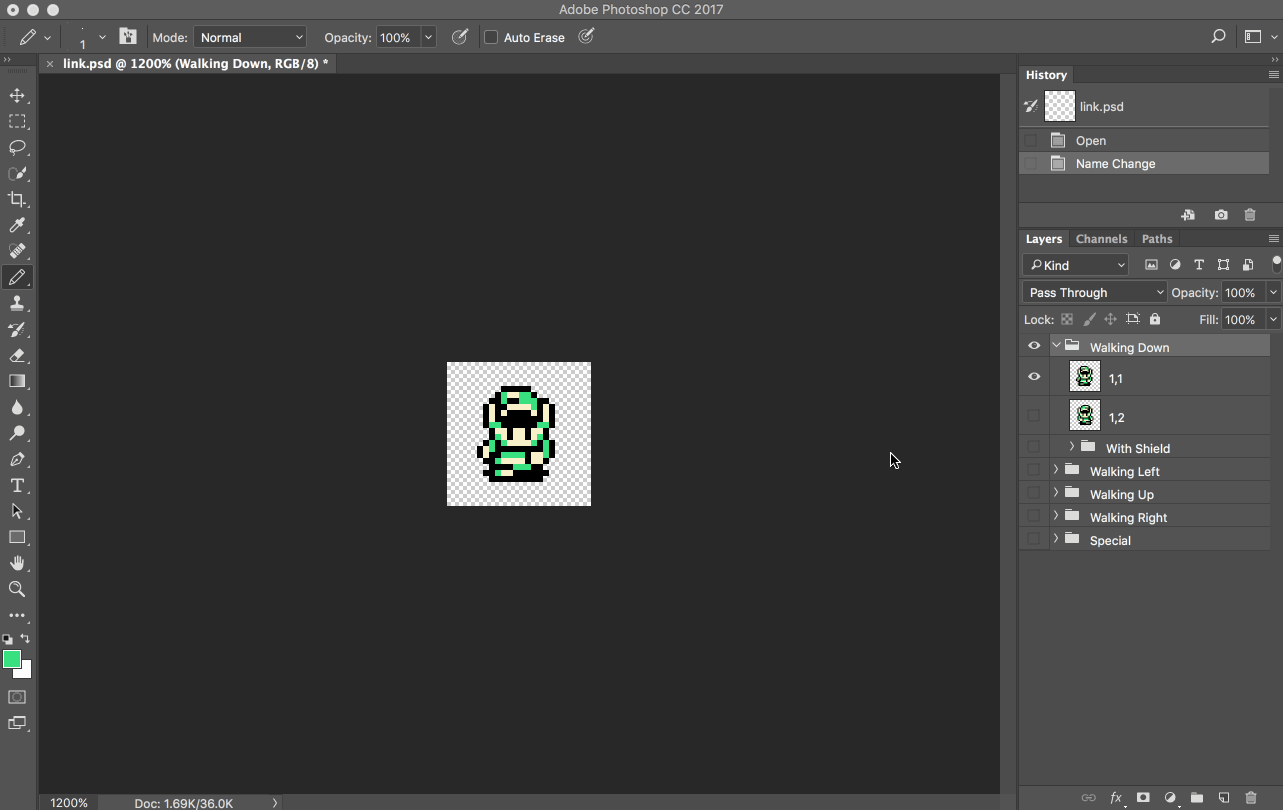Reset default foreground and background colors
This screenshot has width=1283, height=810.
8,639
